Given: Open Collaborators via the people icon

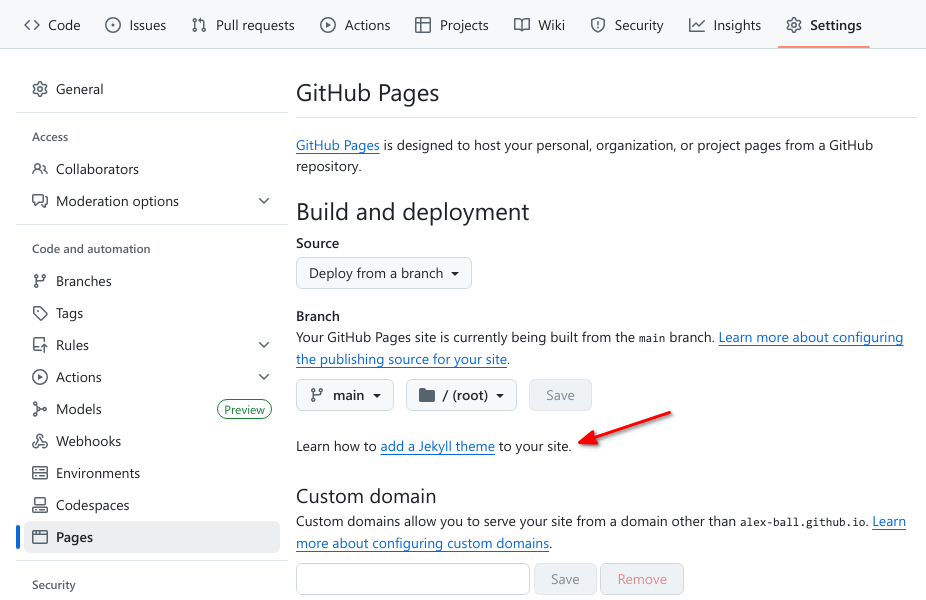Looking at the screenshot, I should click(40, 169).
